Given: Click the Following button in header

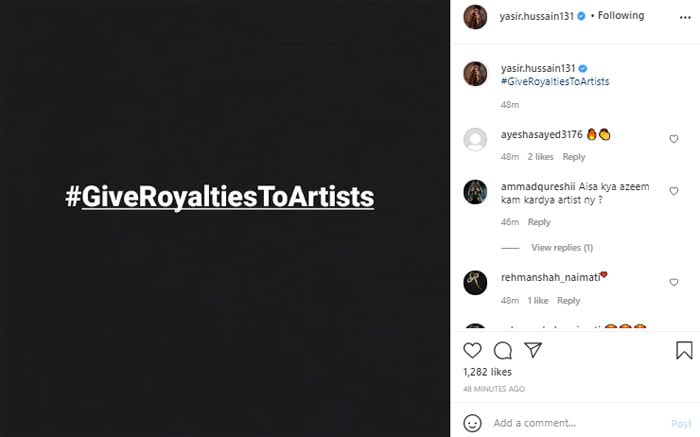Looking at the screenshot, I should [x=620, y=16].
